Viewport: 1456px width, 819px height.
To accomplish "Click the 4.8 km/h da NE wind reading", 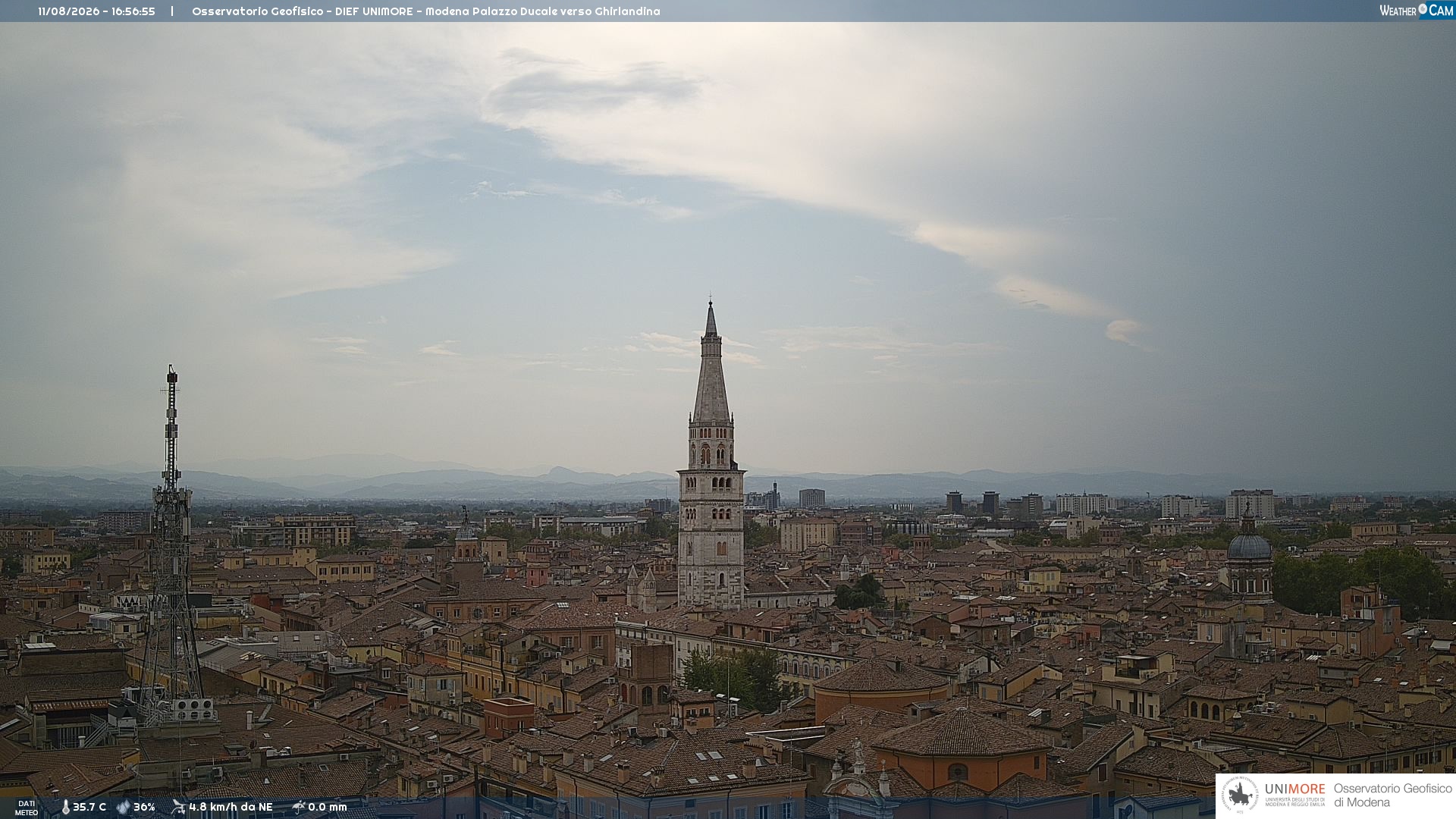I will (x=231, y=807).
